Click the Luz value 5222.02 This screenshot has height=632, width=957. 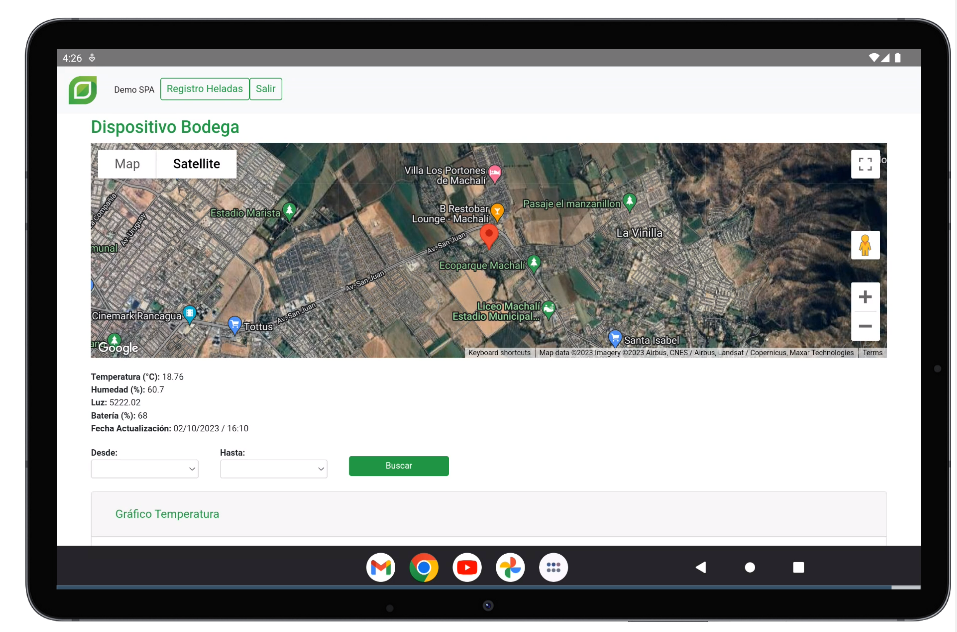pos(125,403)
